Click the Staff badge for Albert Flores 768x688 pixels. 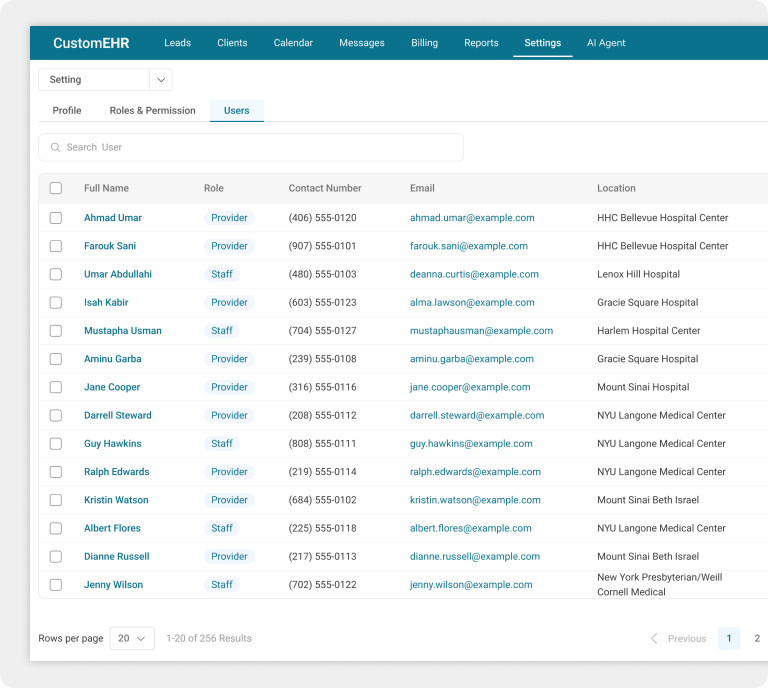tap(222, 528)
